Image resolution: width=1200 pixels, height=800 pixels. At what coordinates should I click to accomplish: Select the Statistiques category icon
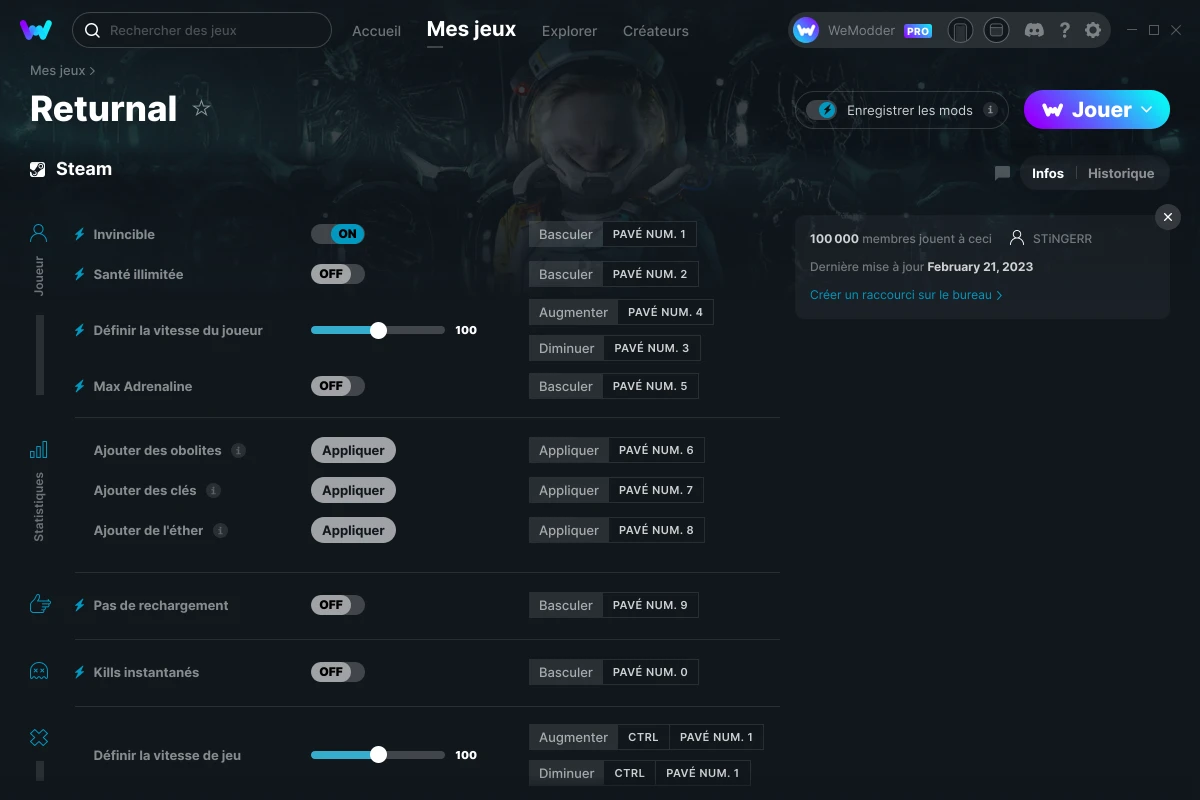(39, 450)
